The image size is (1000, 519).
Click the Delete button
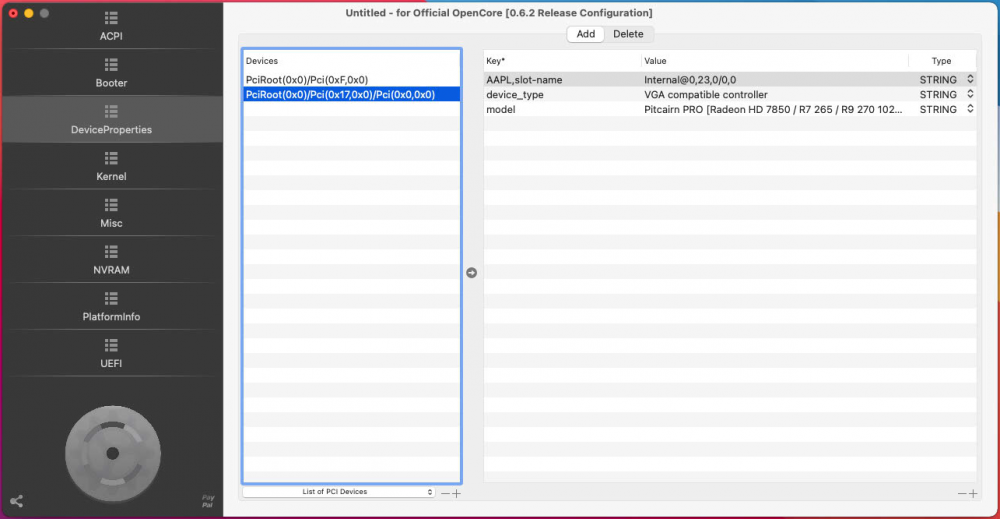pos(628,34)
